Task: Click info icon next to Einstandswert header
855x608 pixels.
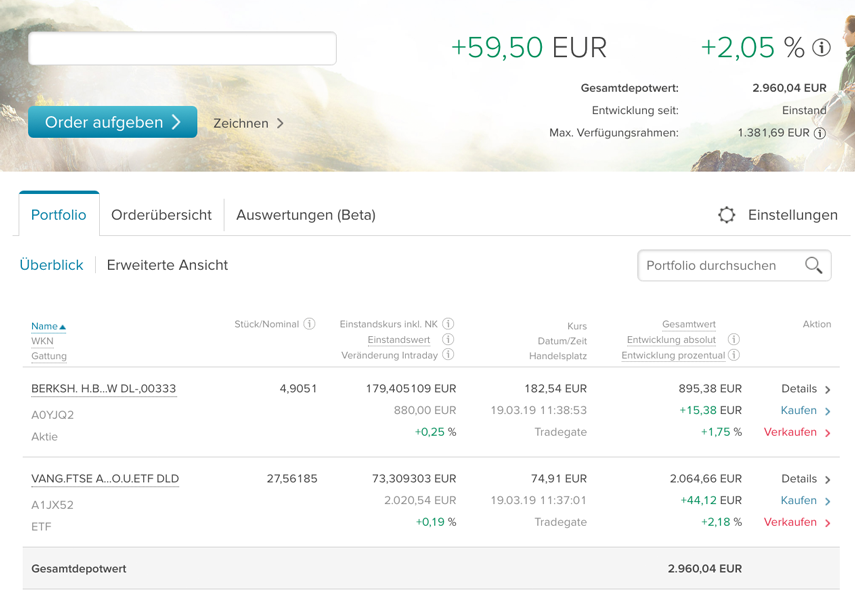Action: point(448,340)
